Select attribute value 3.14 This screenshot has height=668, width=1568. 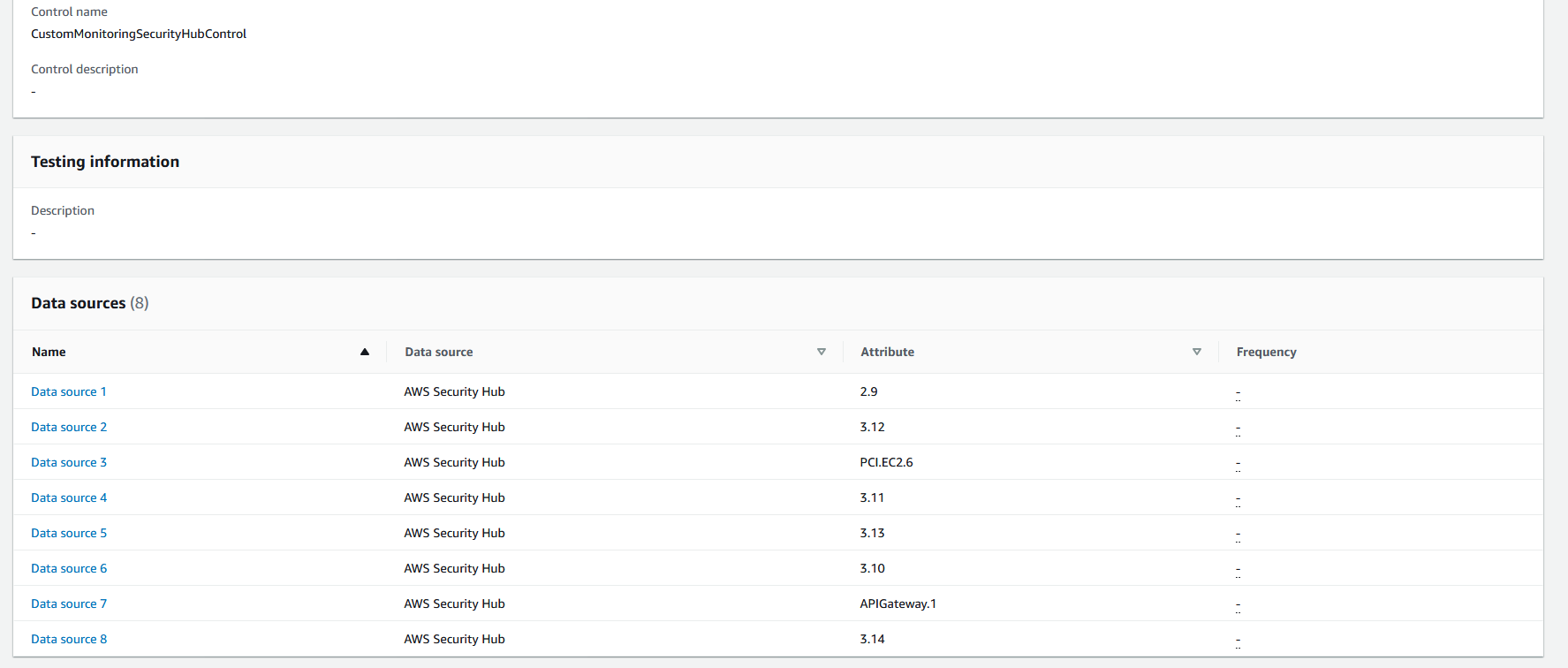point(873,639)
